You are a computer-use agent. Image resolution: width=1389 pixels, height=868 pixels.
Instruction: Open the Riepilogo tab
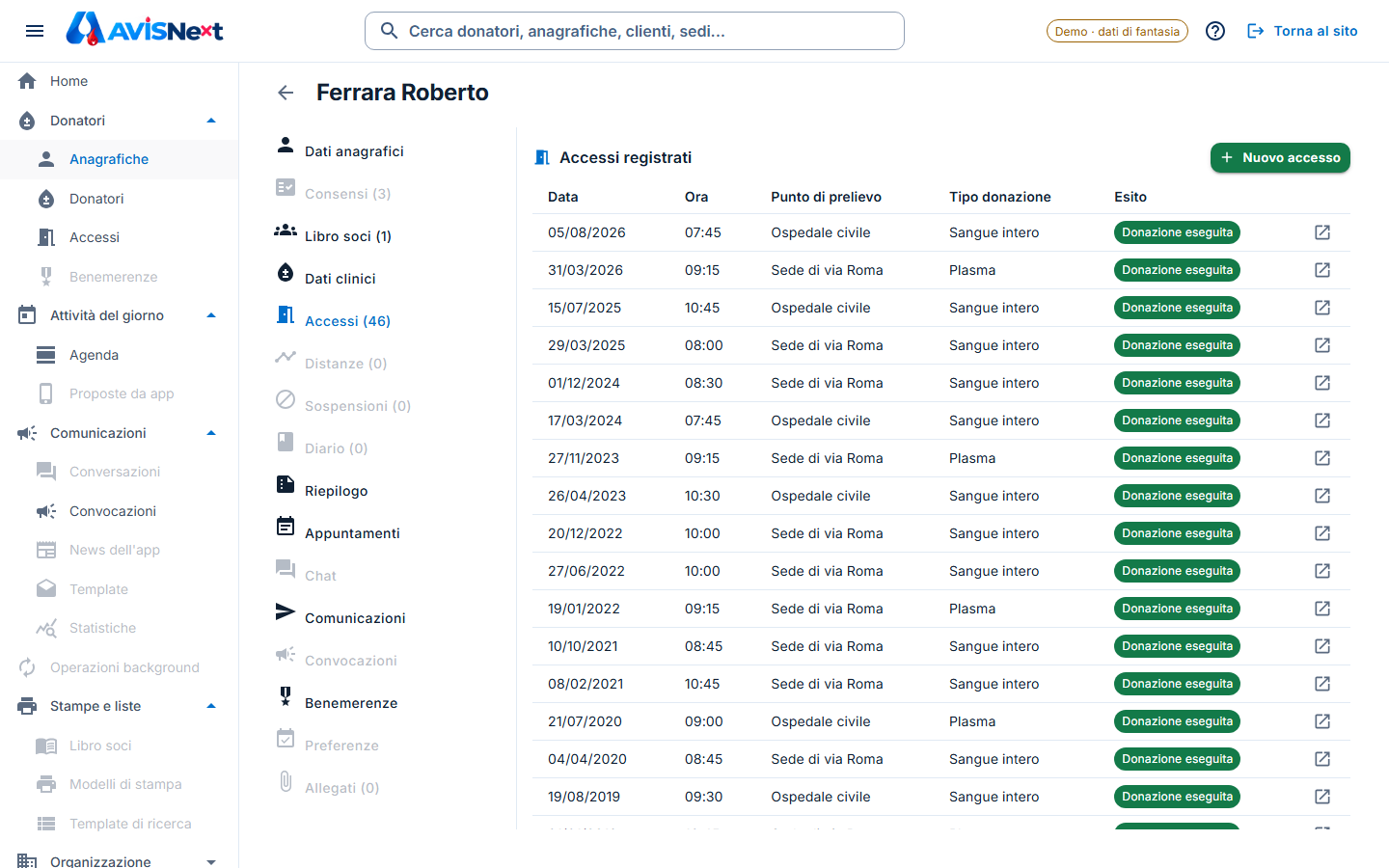pyautogui.click(x=322, y=490)
